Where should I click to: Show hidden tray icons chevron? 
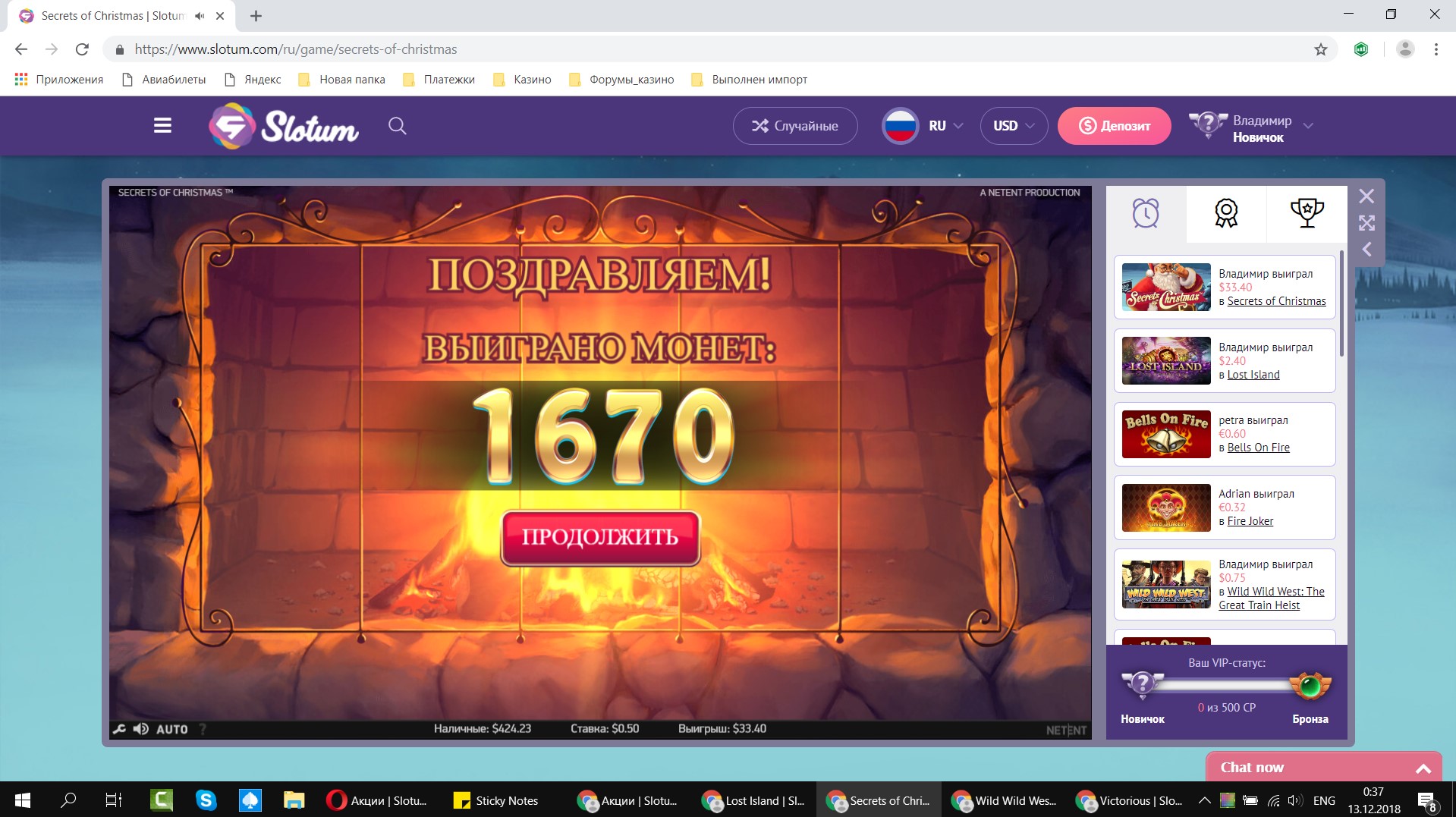[1204, 800]
